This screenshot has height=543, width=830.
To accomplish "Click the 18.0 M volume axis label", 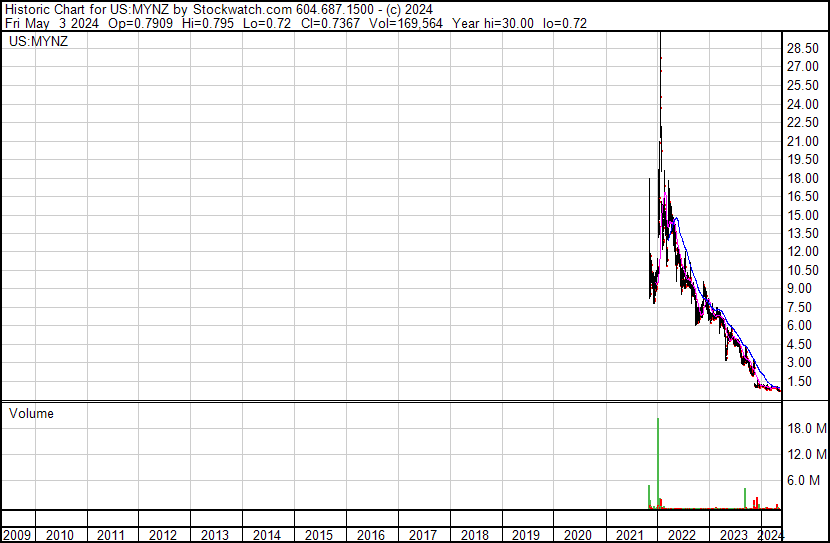I will point(805,429).
